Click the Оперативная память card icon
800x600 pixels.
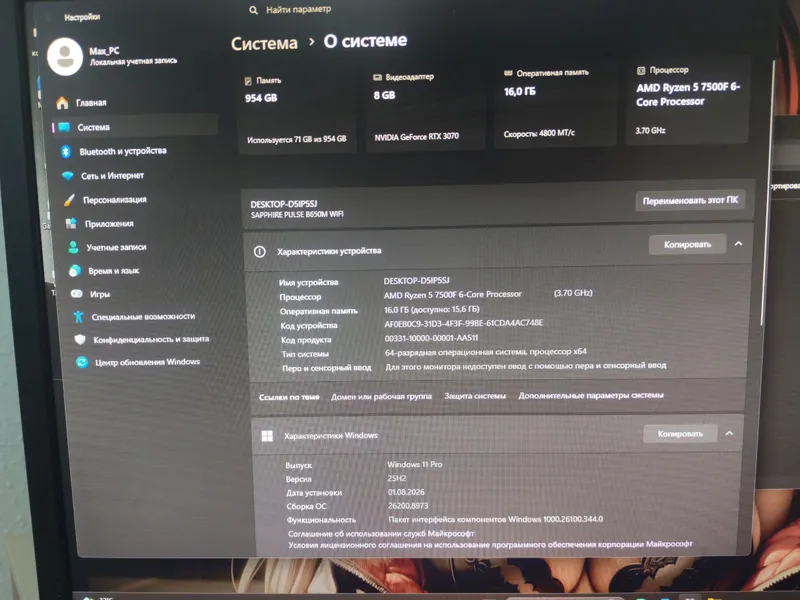click(508, 73)
